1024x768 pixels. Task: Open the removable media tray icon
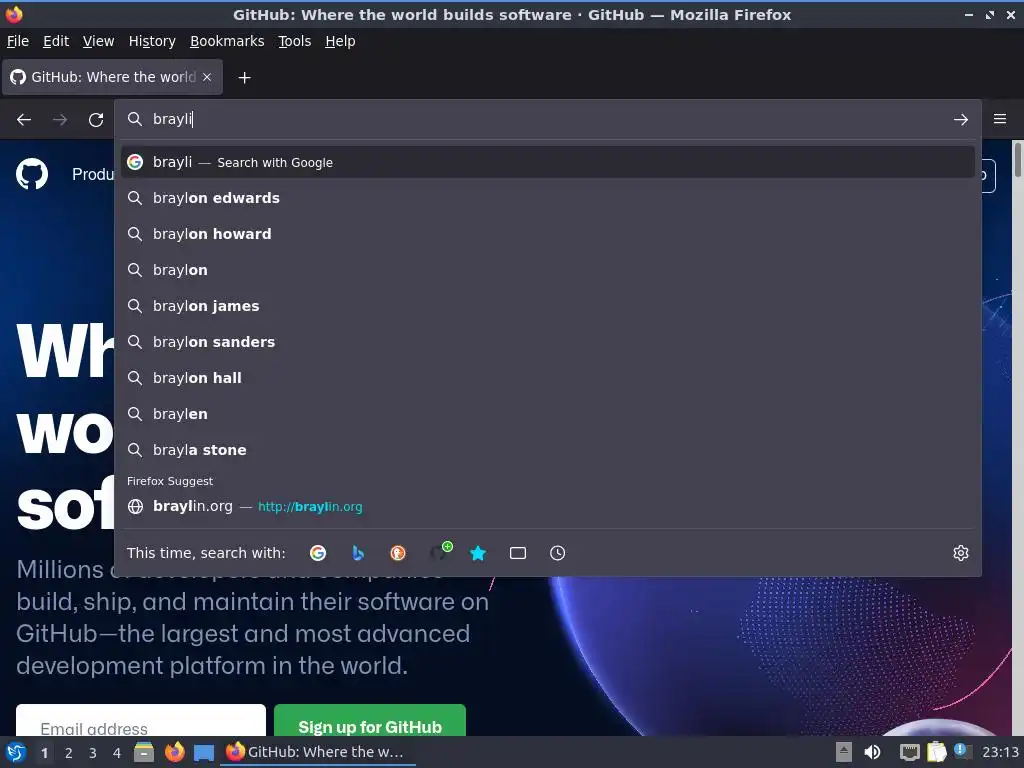(844, 752)
